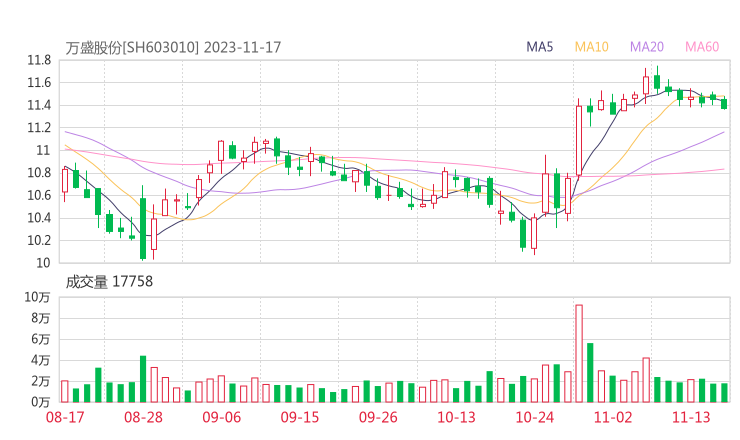The image size is (740, 440).
Task: Click the 8万 volume axis label
Action: pos(41,318)
